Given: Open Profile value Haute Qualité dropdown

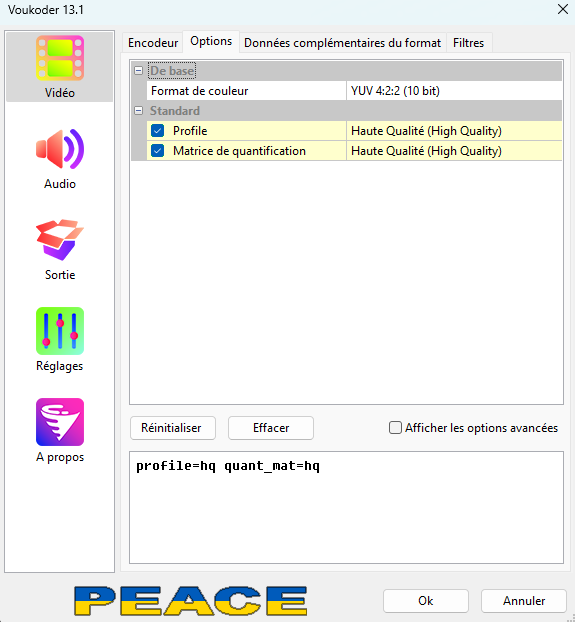Looking at the screenshot, I should [x=454, y=131].
